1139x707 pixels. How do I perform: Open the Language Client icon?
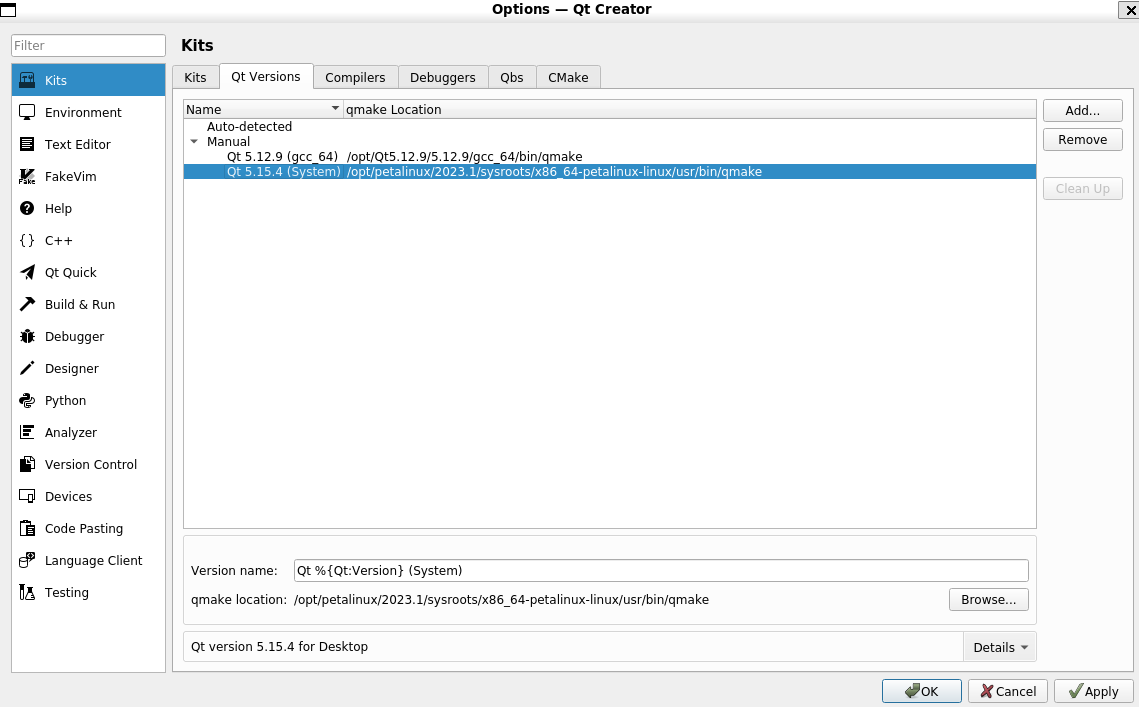pyautogui.click(x=27, y=559)
